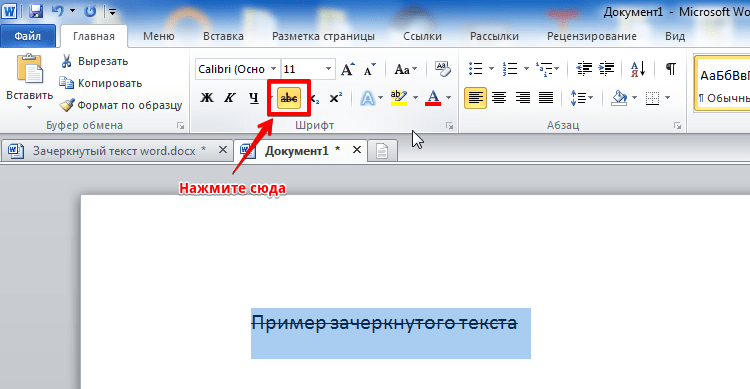Apply text effects with the glowing A icon

click(367, 98)
